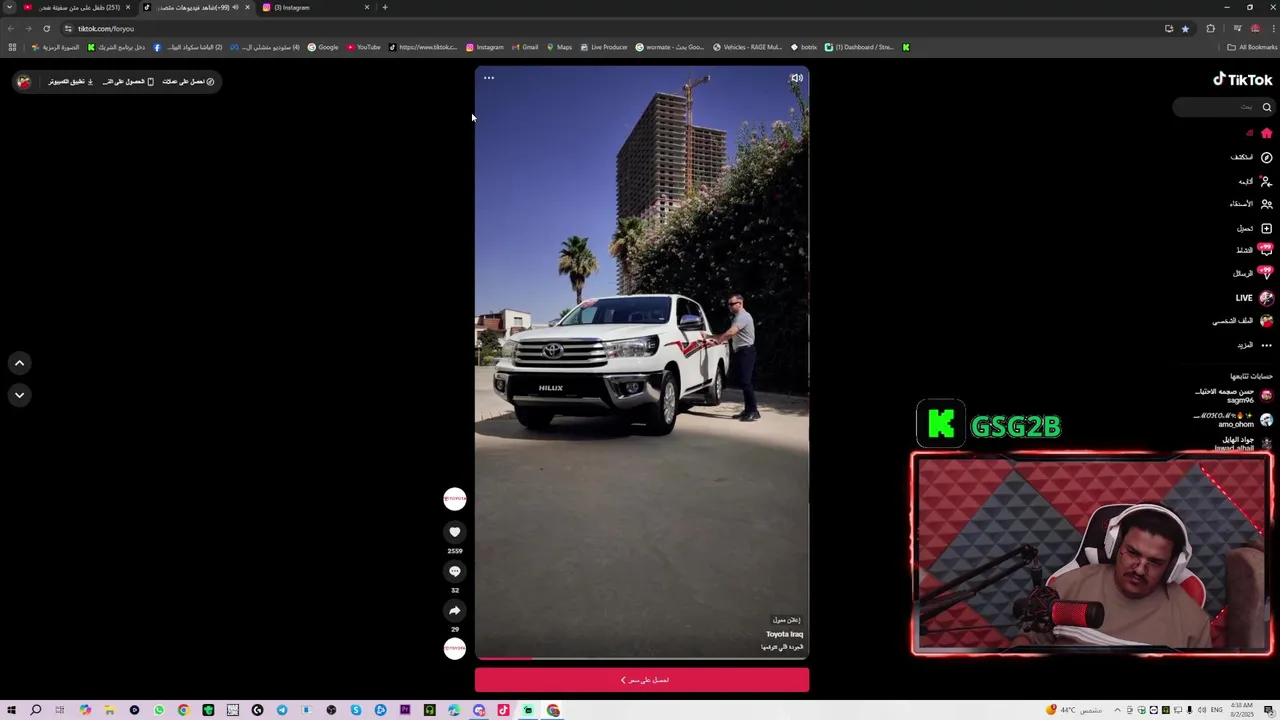Open Windows Start menu
The width and height of the screenshot is (1280, 720).
(x=11, y=710)
